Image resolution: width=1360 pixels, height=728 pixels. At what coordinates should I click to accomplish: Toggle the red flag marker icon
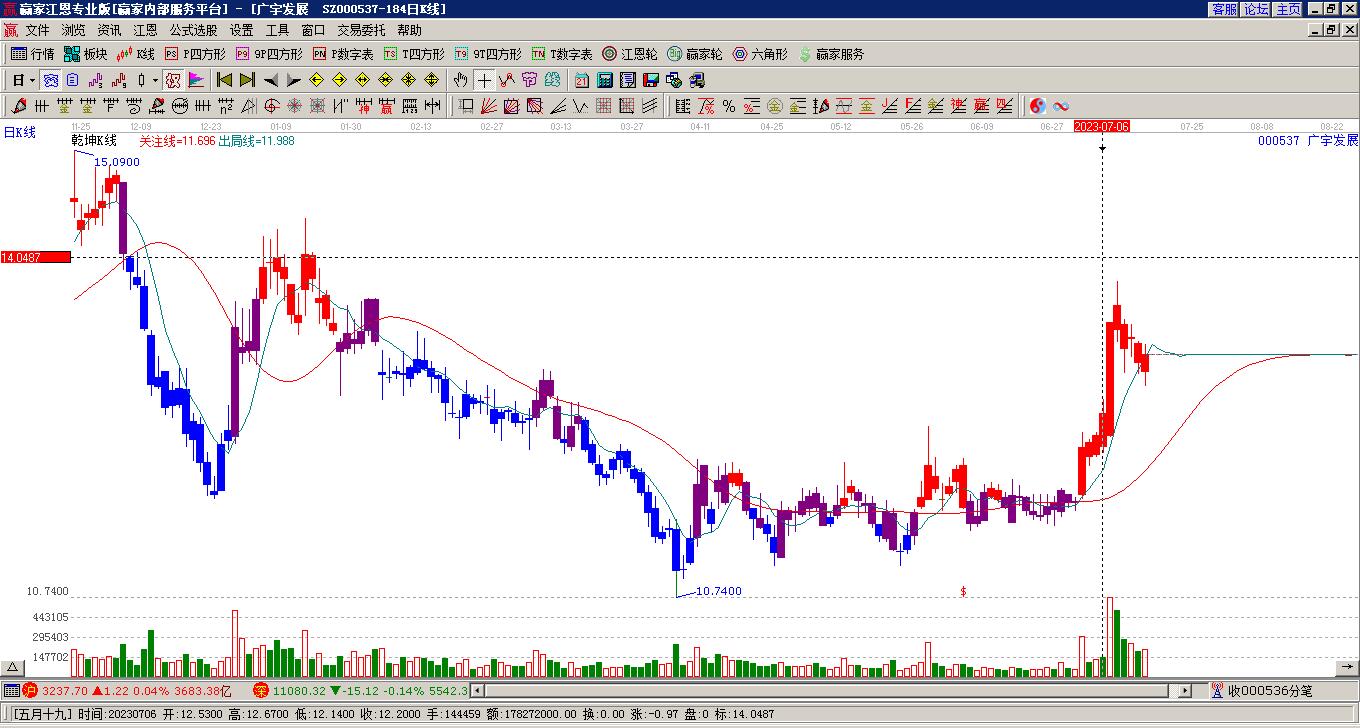[196, 80]
